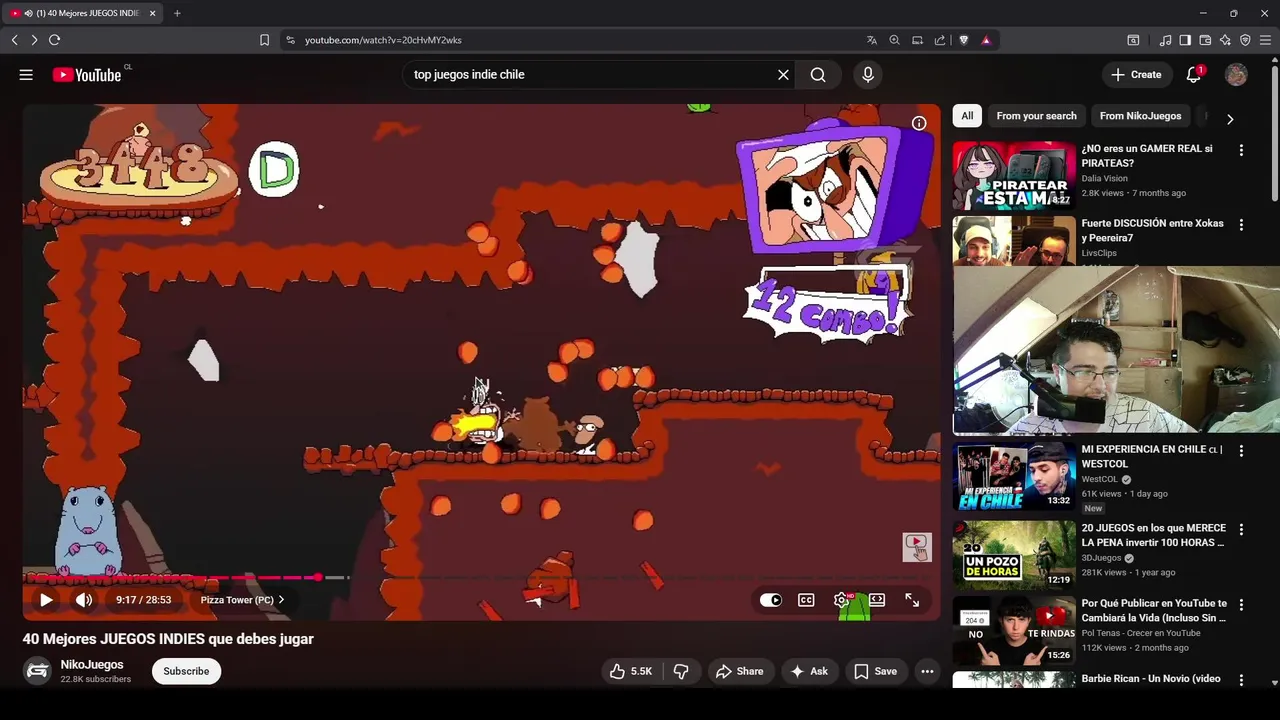
Task: Open Leo AI sparkle icon
Action: [1225, 40]
